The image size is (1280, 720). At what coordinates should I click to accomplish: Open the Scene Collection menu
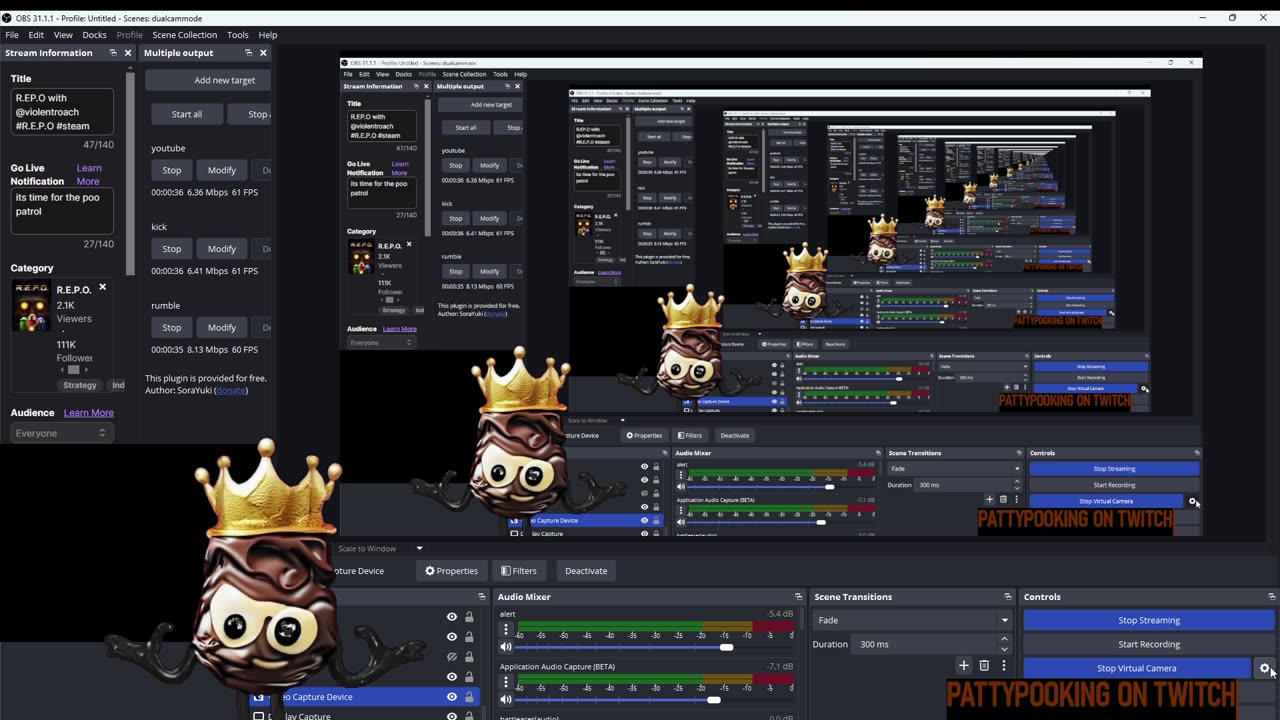(x=184, y=35)
